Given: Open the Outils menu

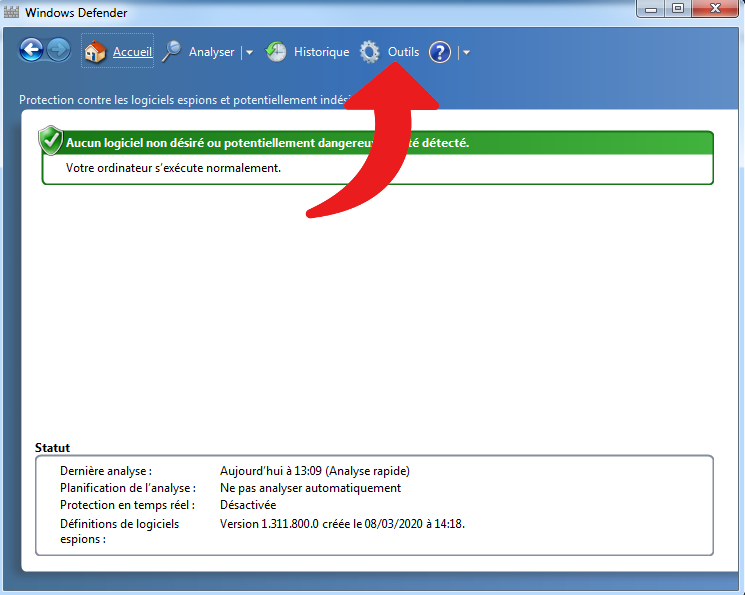Looking at the screenshot, I should point(403,52).
